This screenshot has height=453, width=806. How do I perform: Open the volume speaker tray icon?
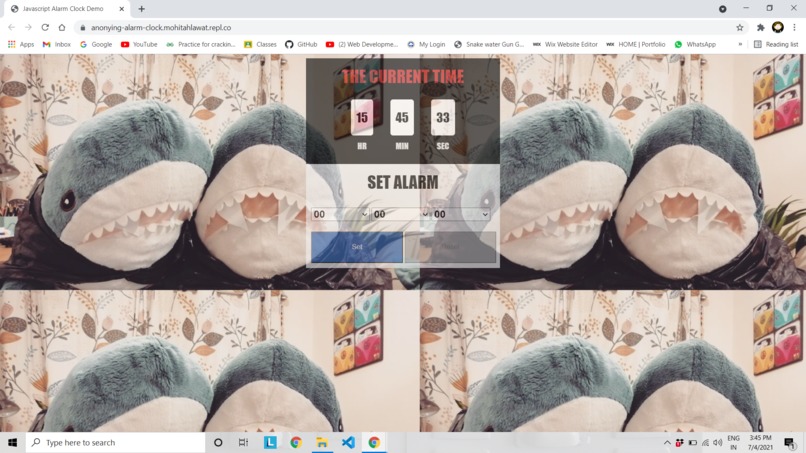pyautogui.click(x=718, y=442)
